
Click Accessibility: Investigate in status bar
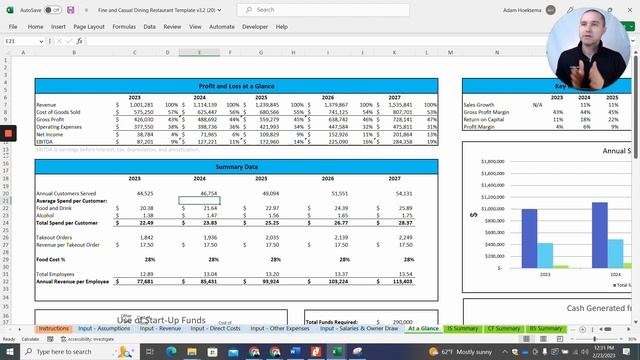87,339
